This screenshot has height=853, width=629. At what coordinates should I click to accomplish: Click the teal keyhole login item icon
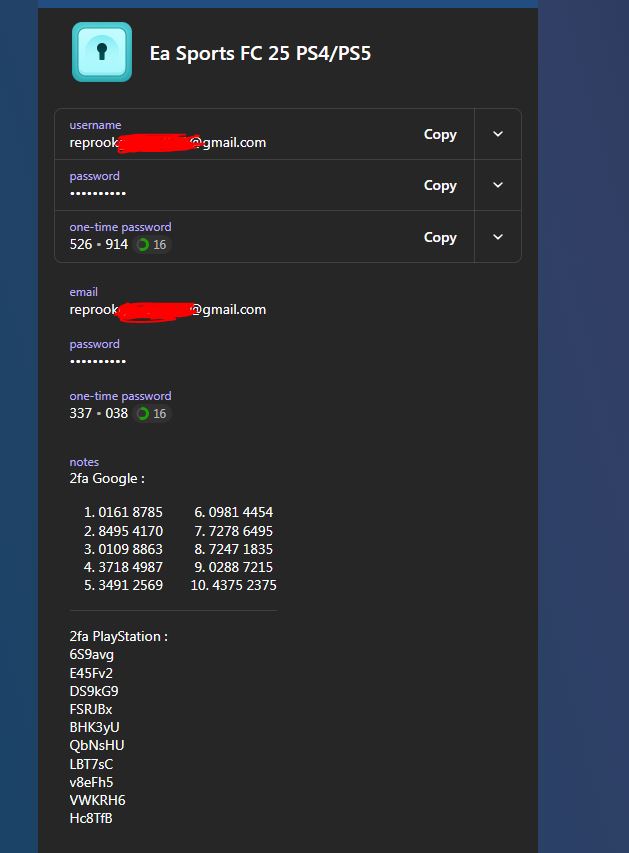tap(102, 52)
